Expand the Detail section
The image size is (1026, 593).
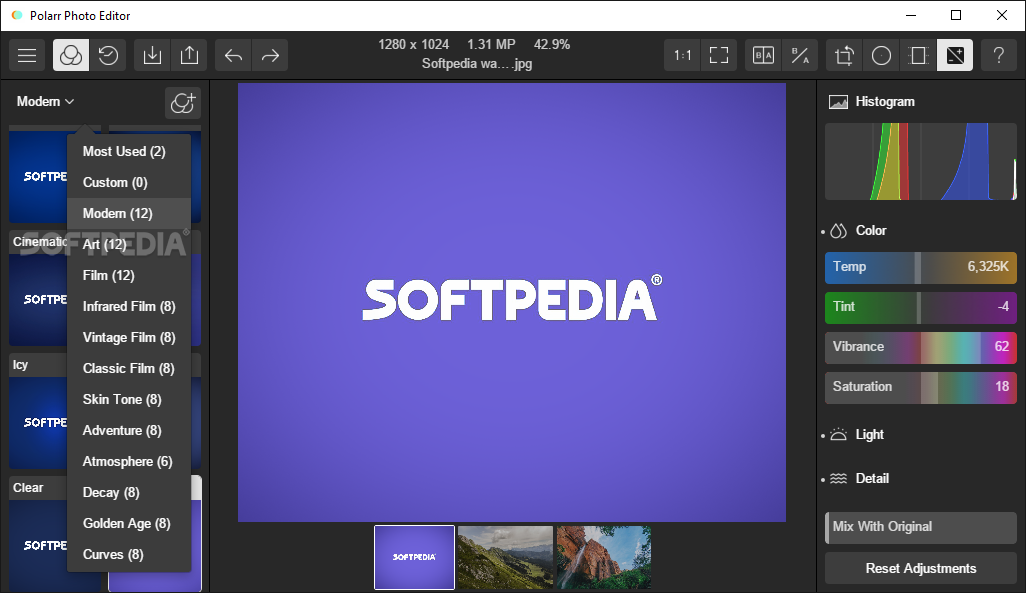coord(872,478)
